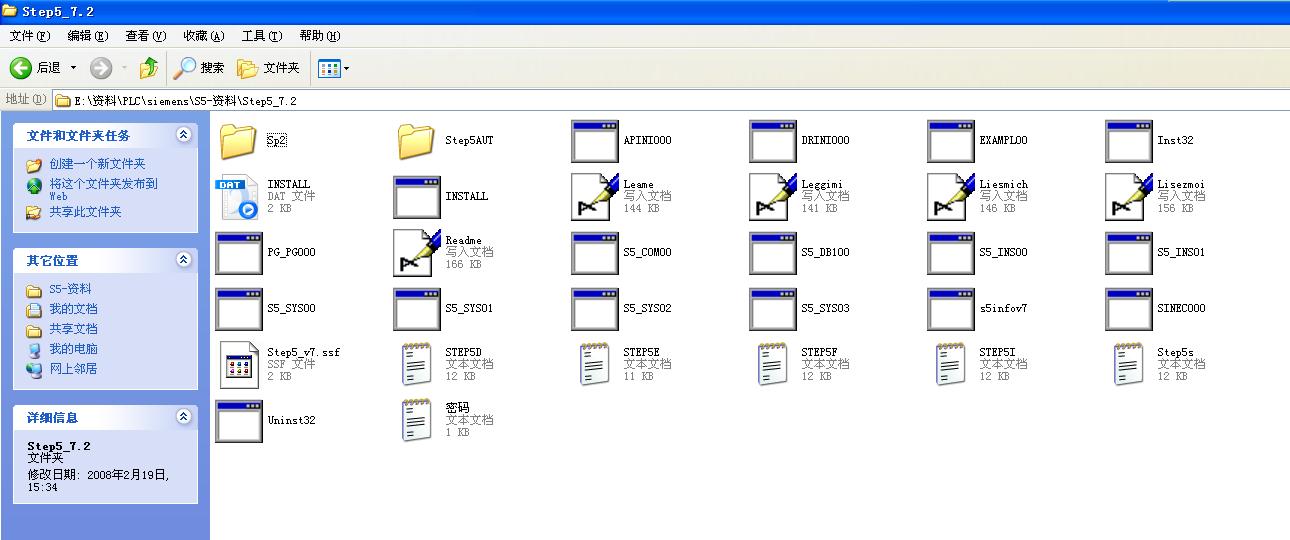Toggle the Folders (文件夹) pane button
The width and height of the screenshot is (1290, 540).
pyautogui.click(x=268, y=68)
